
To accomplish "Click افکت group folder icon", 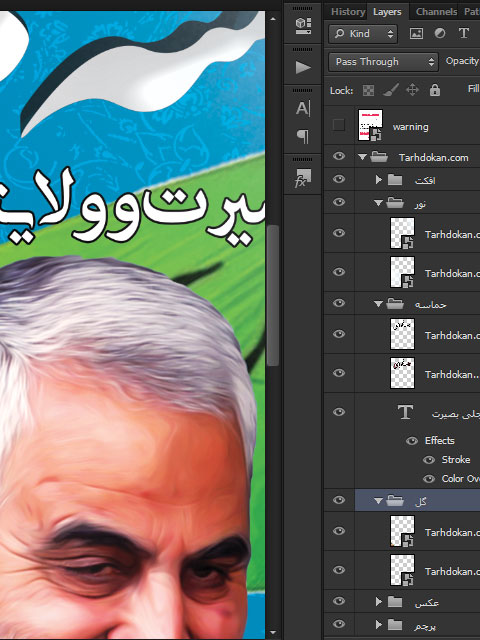I will pyautogui.click(x=395, y=180).
